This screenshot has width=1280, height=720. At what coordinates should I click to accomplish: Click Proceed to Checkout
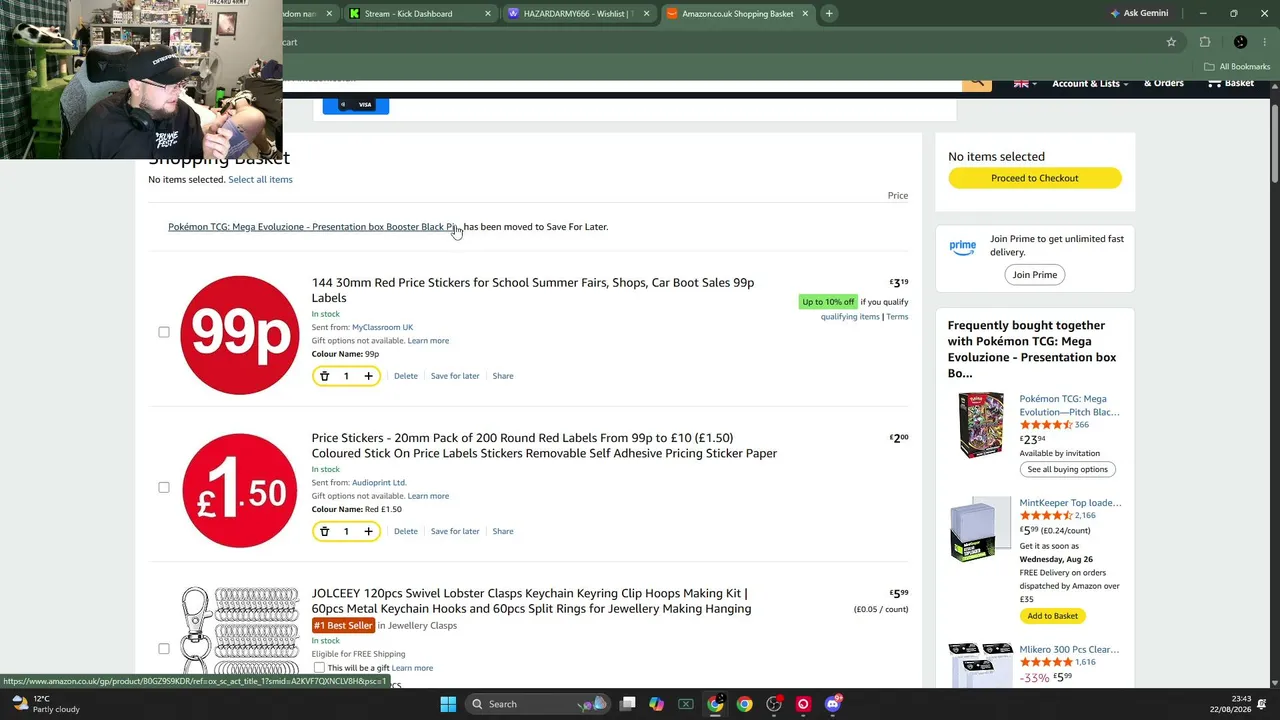1035,178
